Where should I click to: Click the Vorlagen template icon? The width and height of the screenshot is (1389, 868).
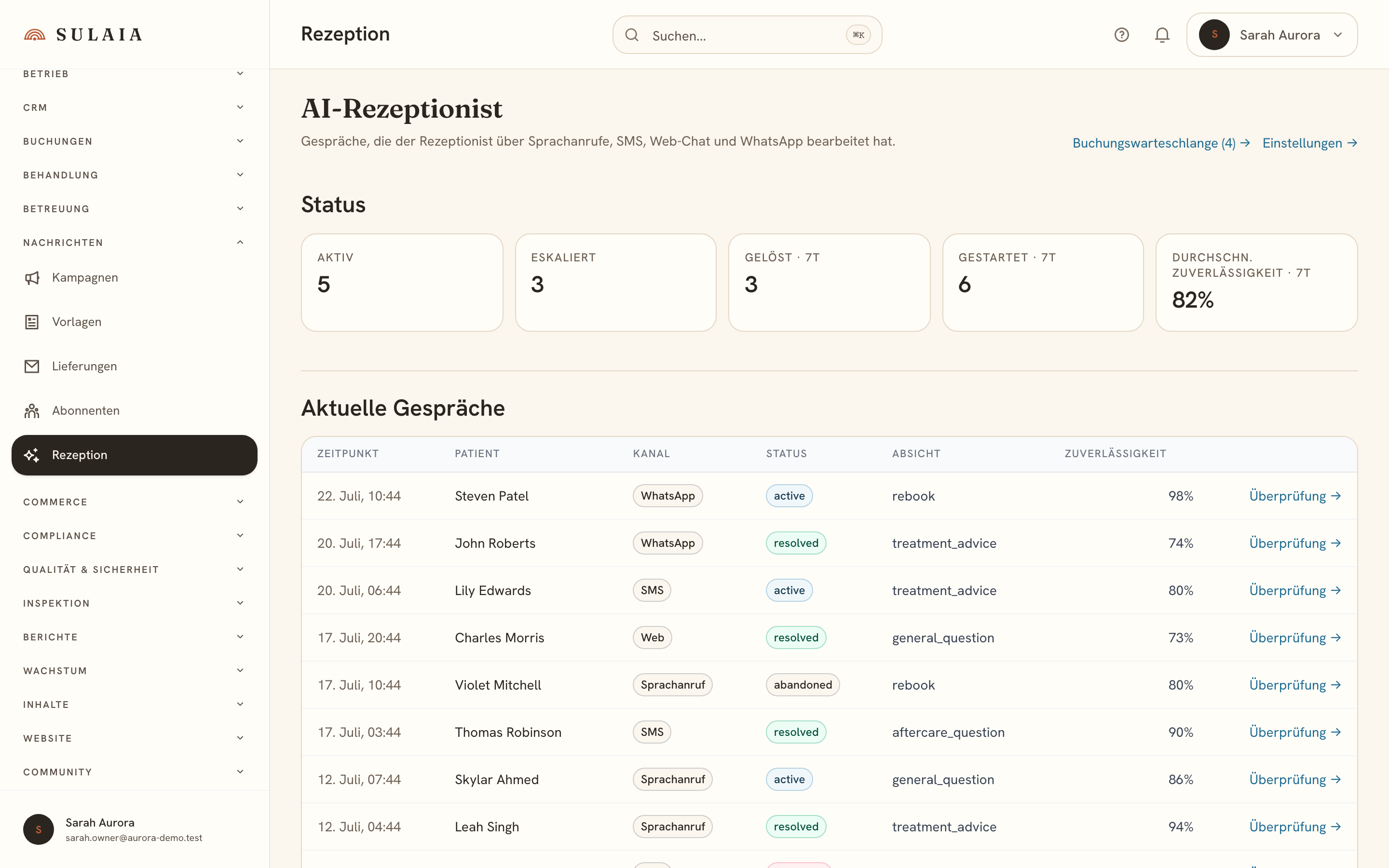[32, 322]
